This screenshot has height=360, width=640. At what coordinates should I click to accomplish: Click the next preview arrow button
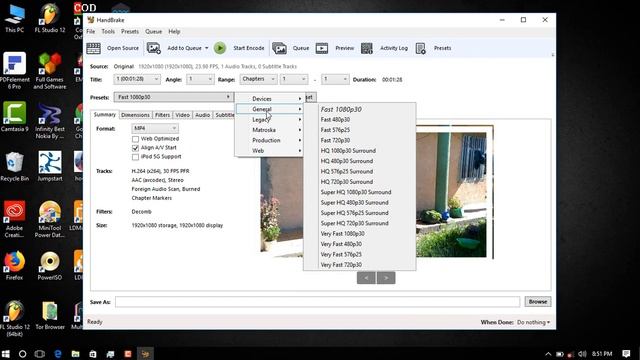[x=386, y=278]
